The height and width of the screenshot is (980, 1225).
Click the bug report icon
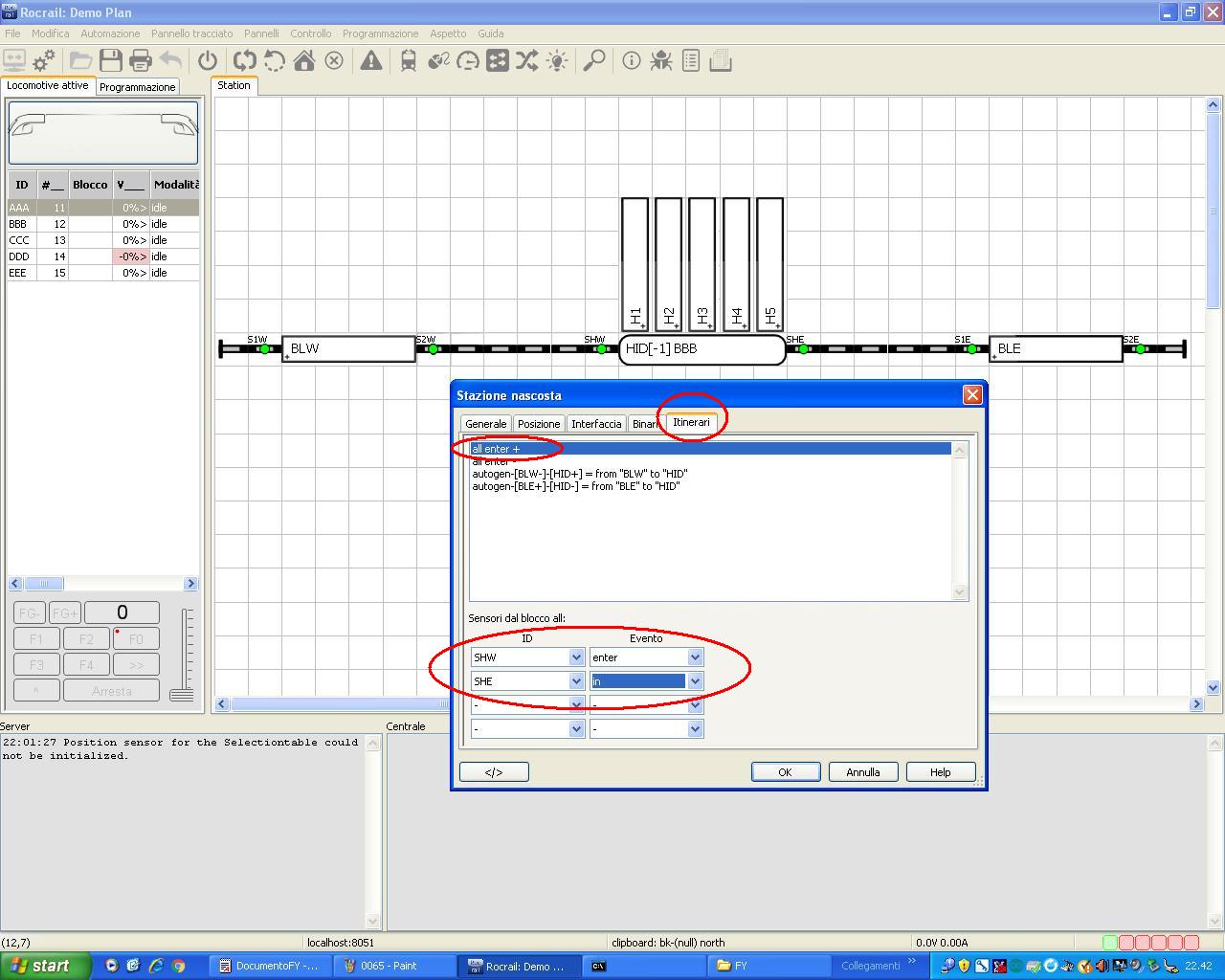click(661, 61)
